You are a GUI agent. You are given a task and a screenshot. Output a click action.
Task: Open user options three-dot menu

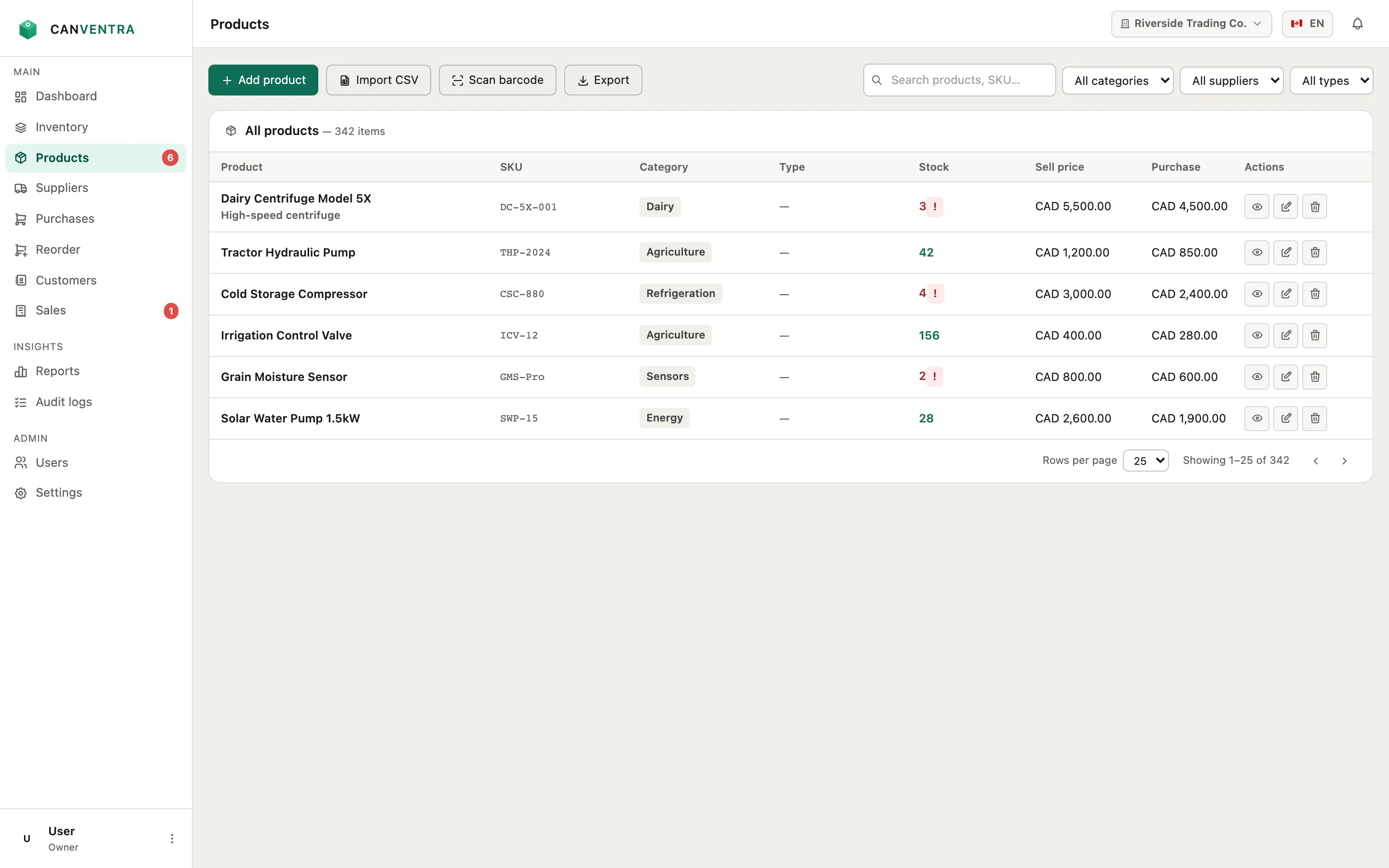[172, 839]
